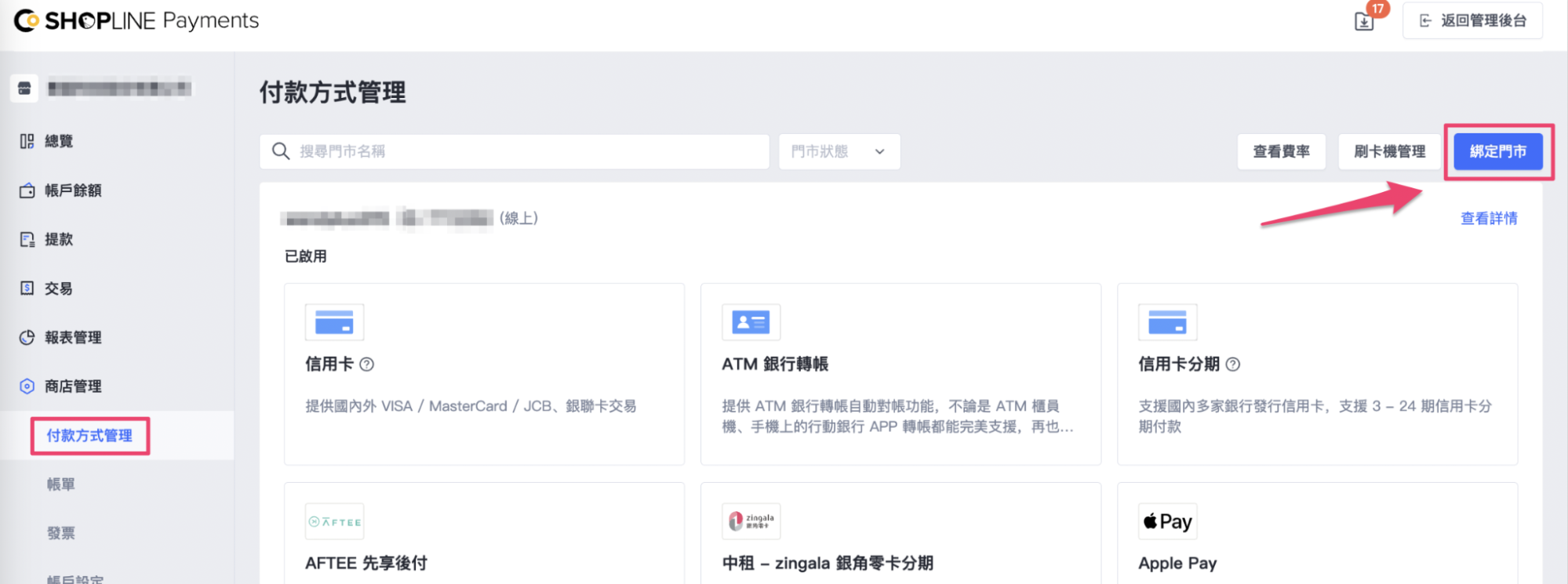
Task: Open 交易 in the sidebar
Action: click(59, 288)
